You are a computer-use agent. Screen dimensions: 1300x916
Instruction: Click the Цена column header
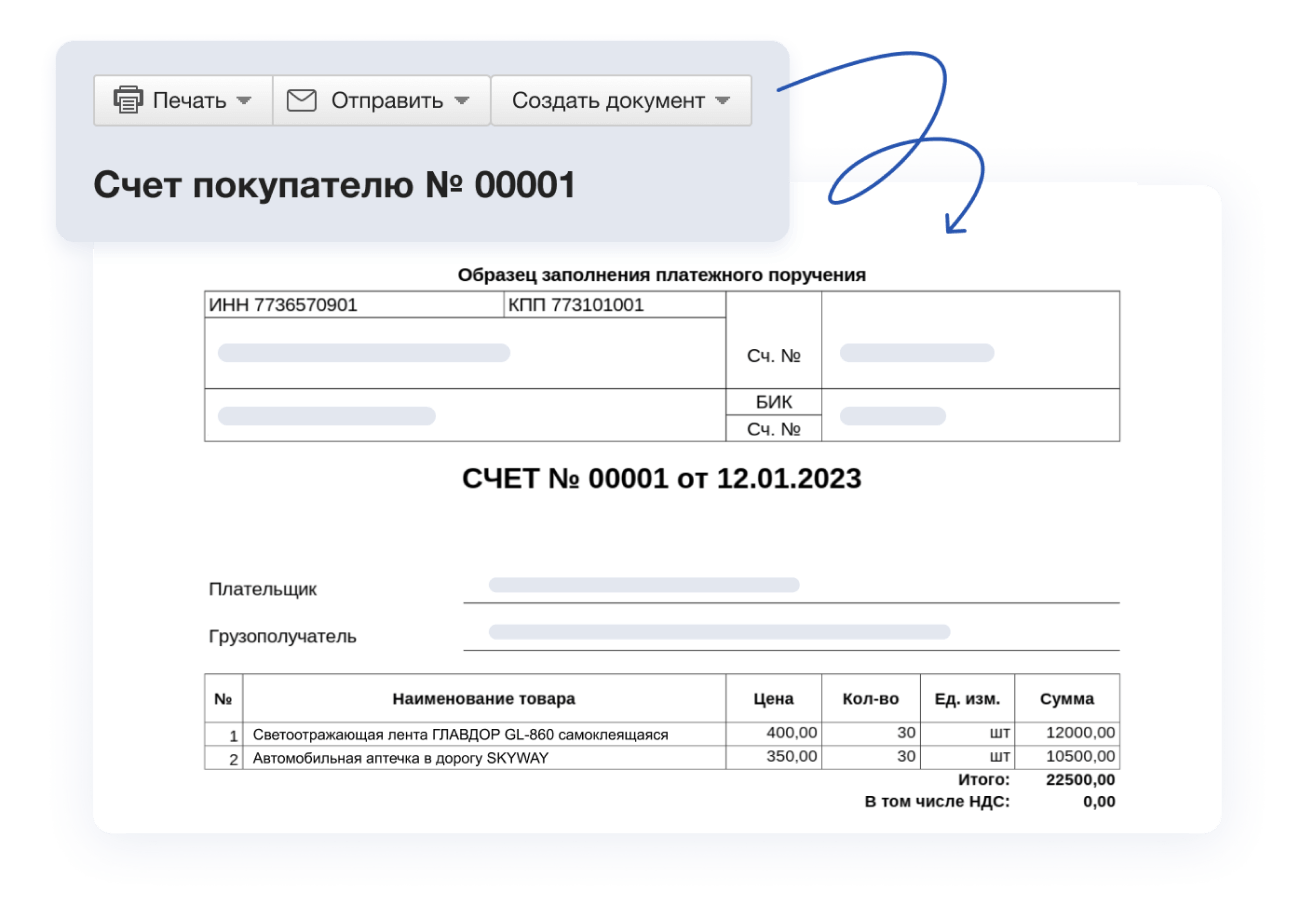click(773, 699)
